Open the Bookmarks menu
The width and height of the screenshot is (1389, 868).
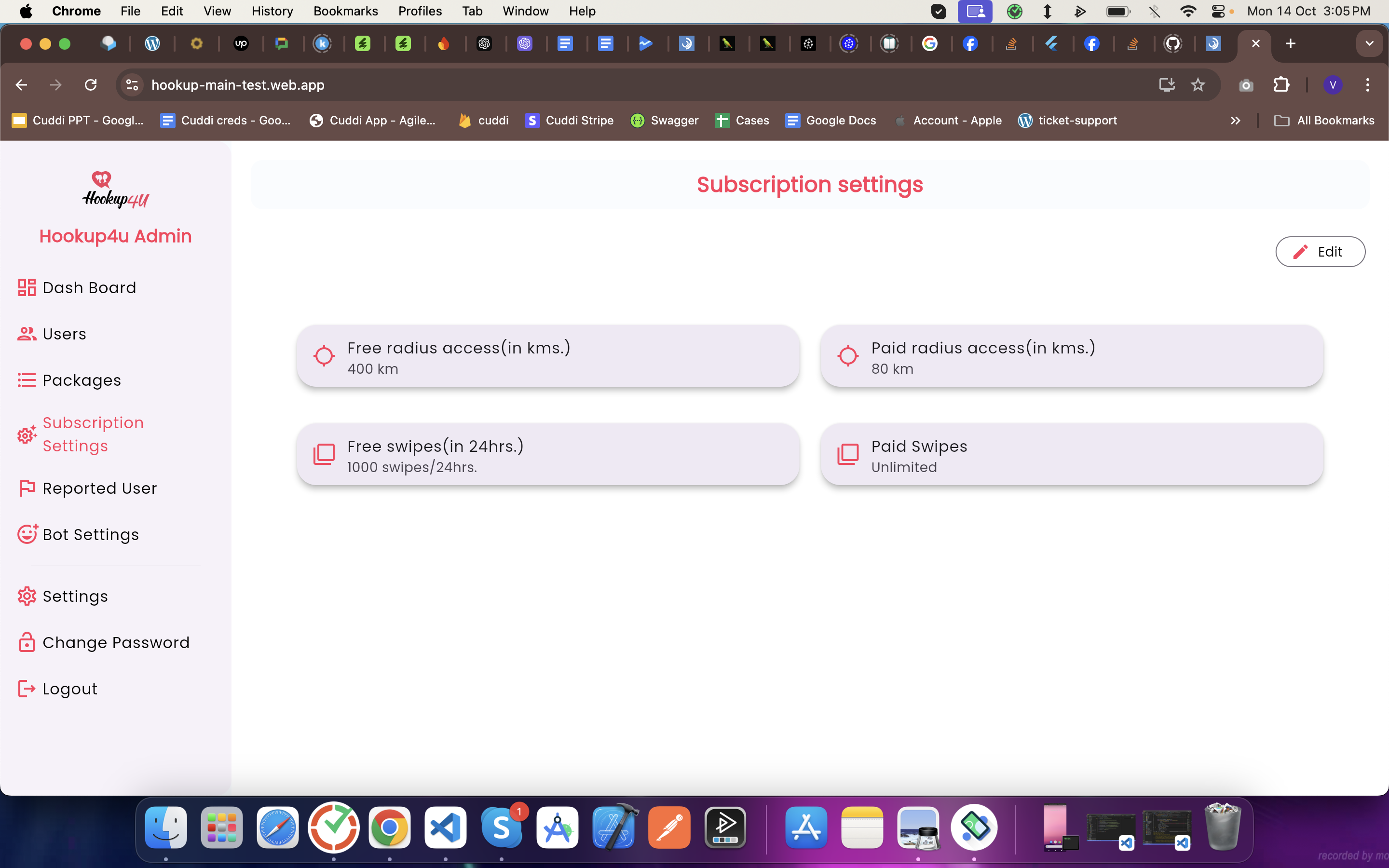click(345, 11)
